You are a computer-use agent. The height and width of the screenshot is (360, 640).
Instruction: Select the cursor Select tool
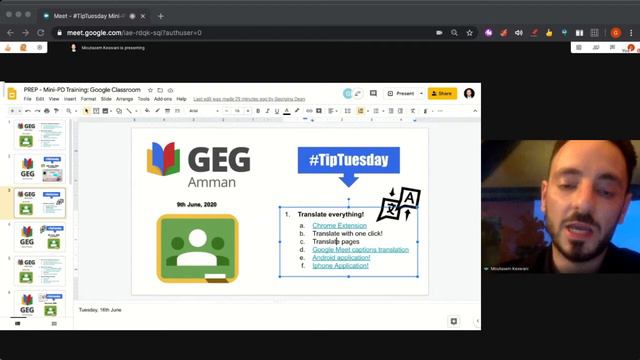pos(86,111)
